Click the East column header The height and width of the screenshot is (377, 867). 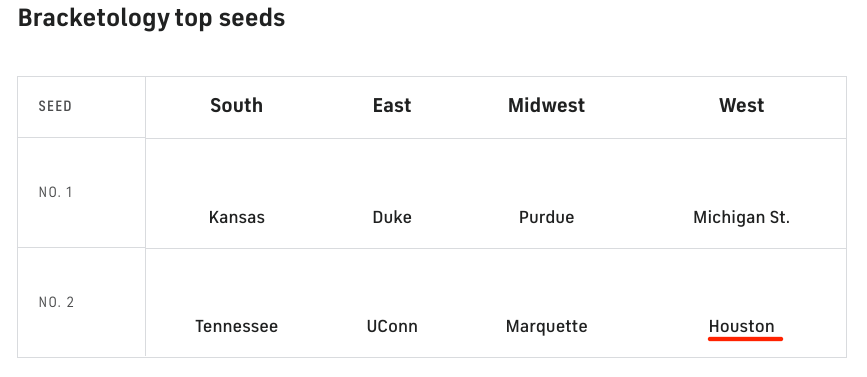pyautogui.click(x=392, y=105)
